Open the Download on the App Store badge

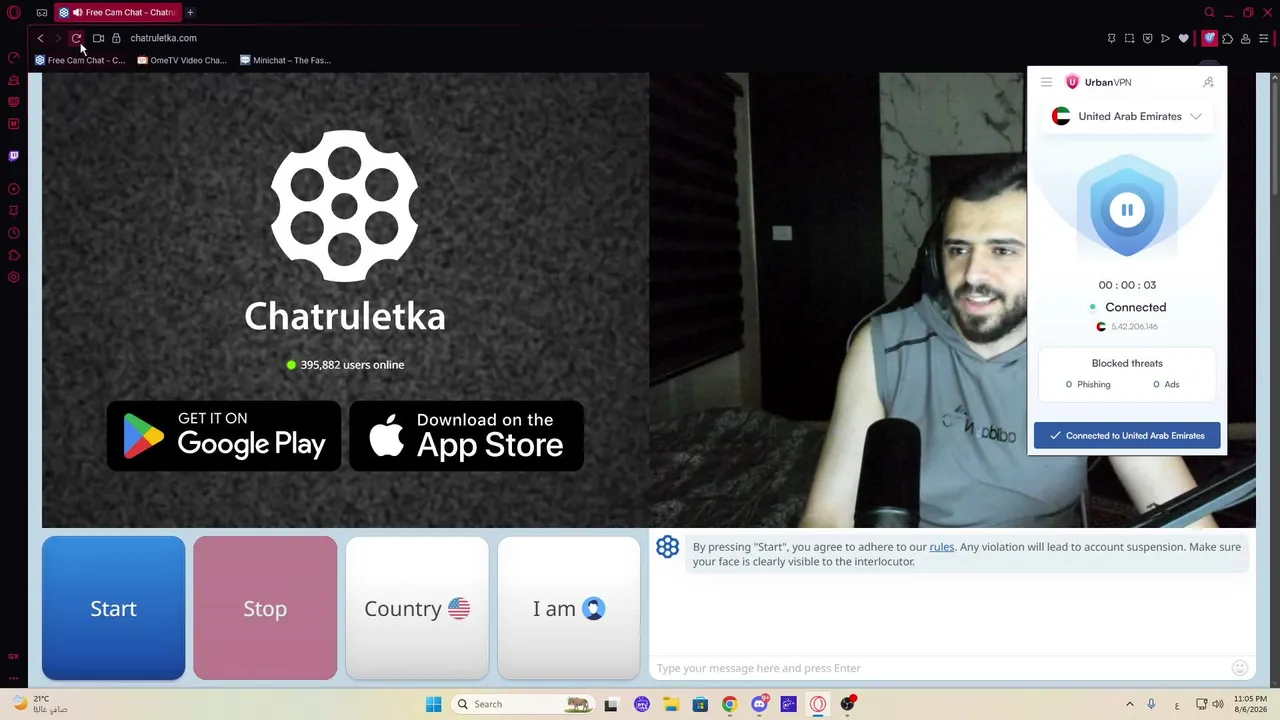click(x=466, y=436)
